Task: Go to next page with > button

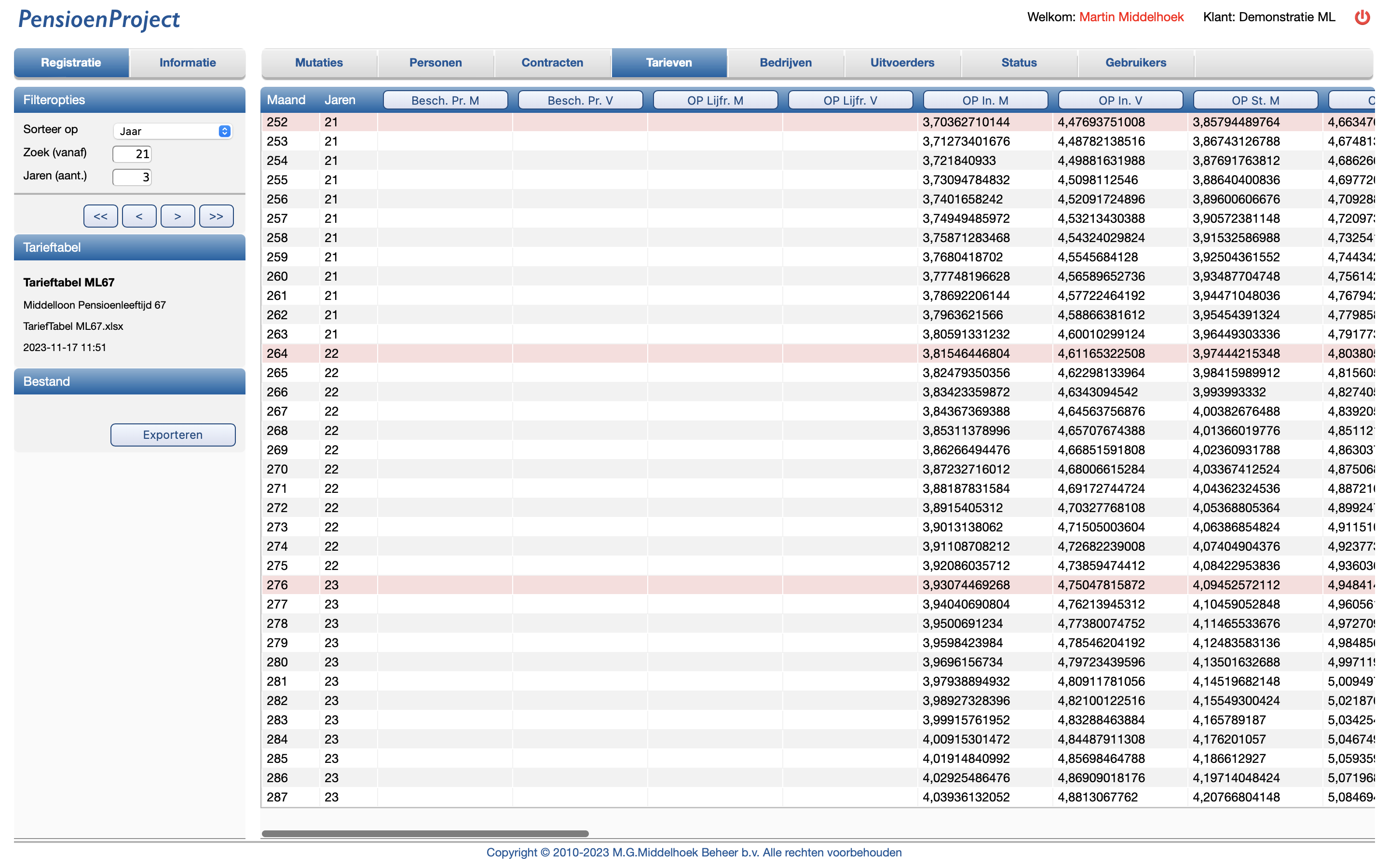Action: (x=177, y=217)
